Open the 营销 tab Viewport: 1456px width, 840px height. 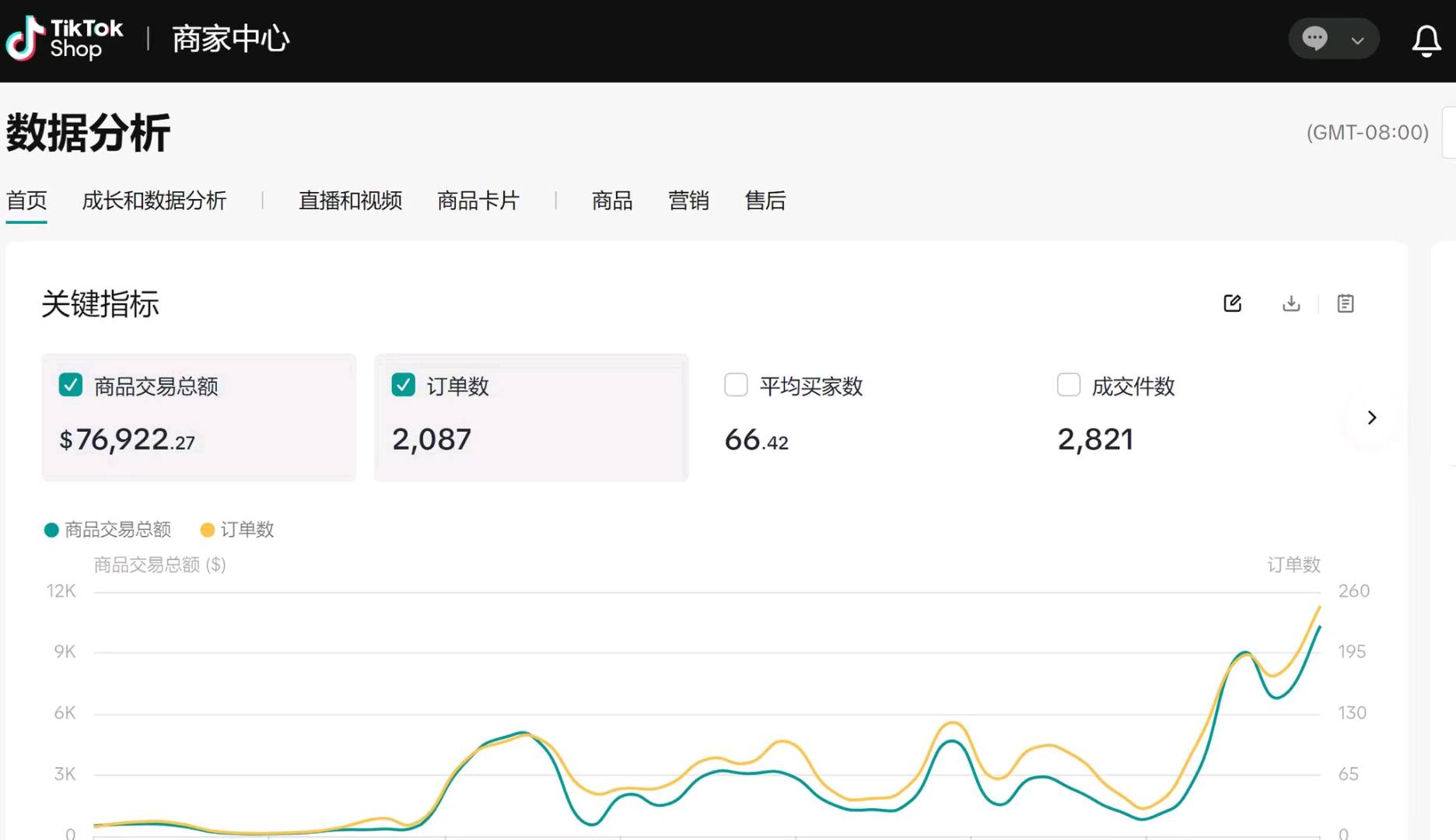(x=688, y=201)
